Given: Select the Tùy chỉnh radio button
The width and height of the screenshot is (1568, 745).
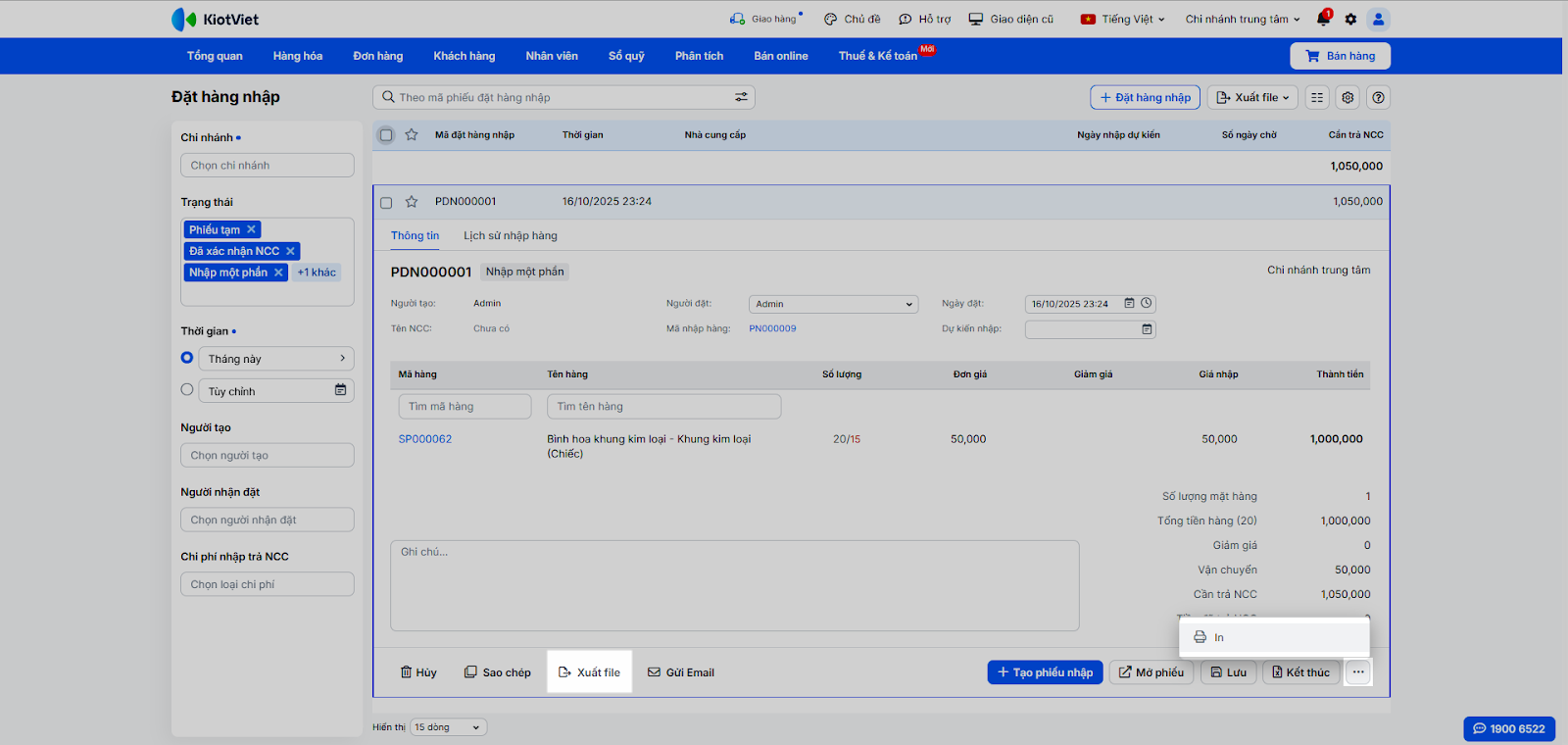Looking at the screenshot, I should [187, 390].
